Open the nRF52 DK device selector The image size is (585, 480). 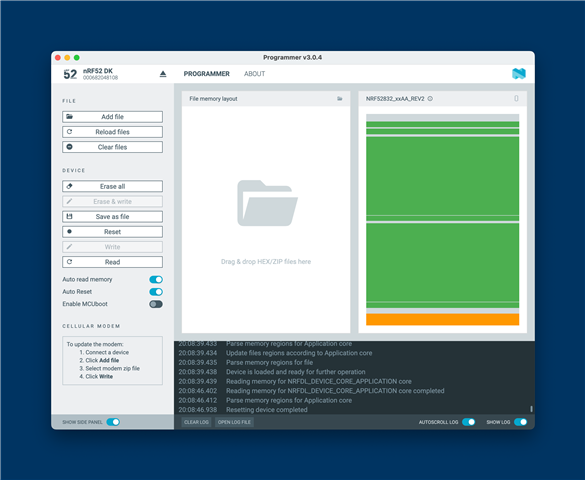coord(114,74)
